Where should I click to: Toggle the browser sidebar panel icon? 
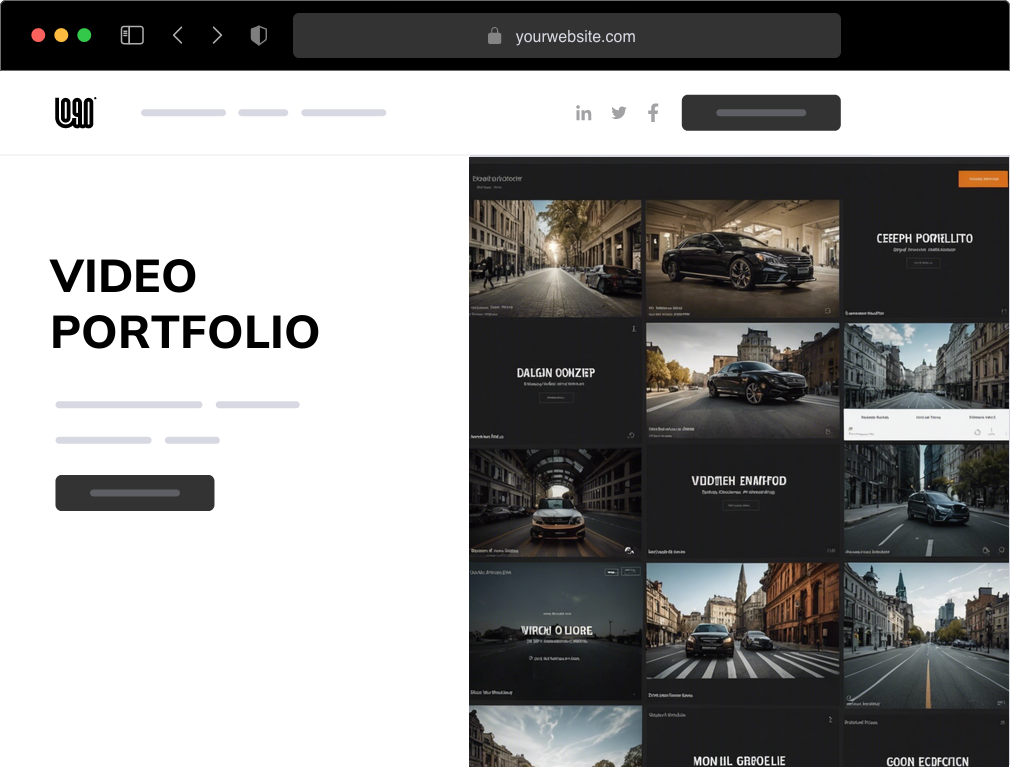coord(131,34)
